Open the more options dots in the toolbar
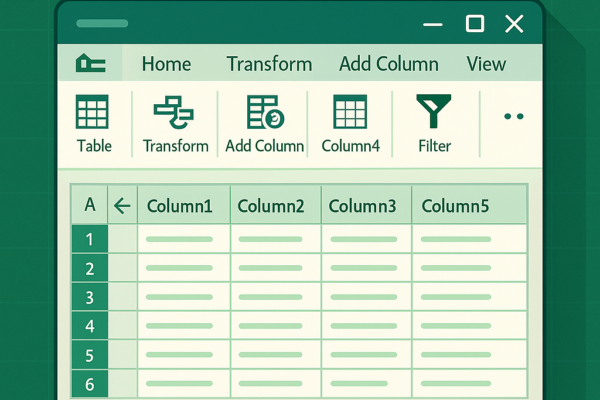Screen dimensions: 600x400 coord(514,116)
